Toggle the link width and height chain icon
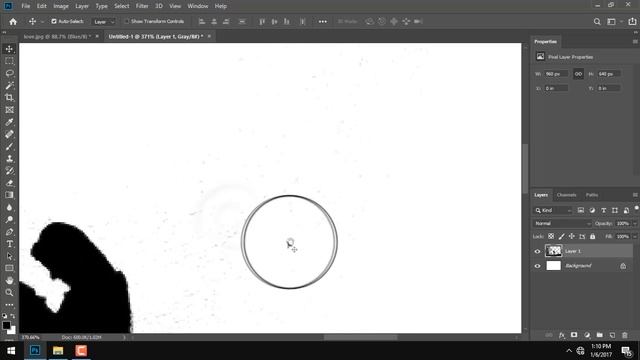 click(578, 74)
